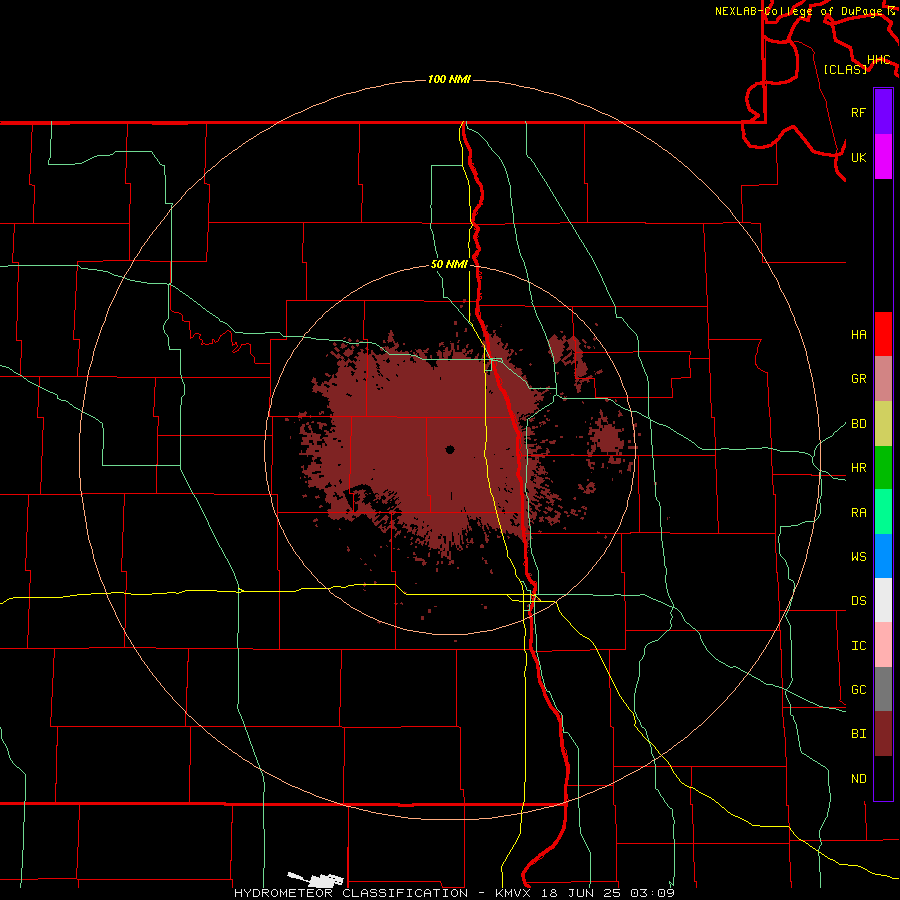This screenshot has width=900, height=900.
Task: Select the GR pinkish legend swatch
Action: click(x=883, y=379)
